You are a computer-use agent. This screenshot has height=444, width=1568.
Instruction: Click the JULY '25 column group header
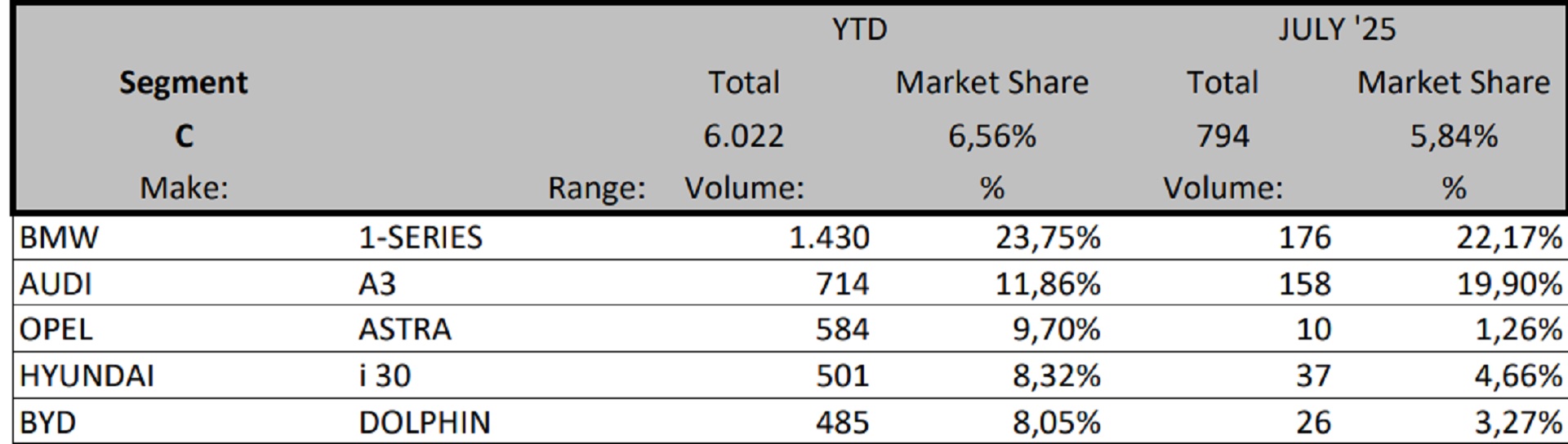[1337, 30]
